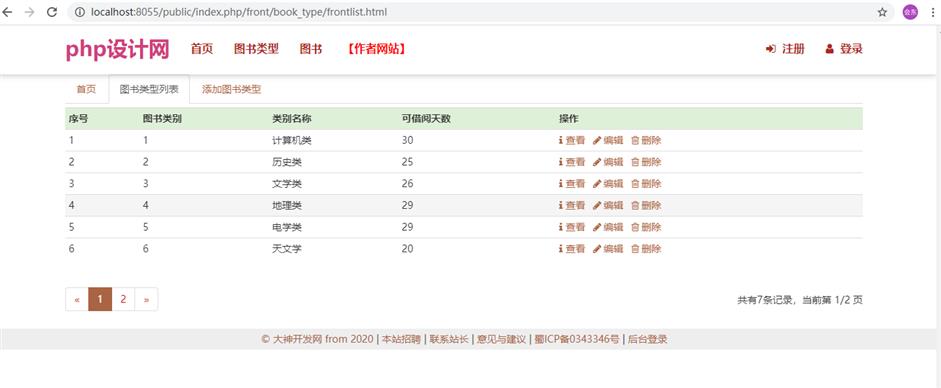Click the previous page « button
Viewport: 941px width, 388px height.
tap(77, 299)
